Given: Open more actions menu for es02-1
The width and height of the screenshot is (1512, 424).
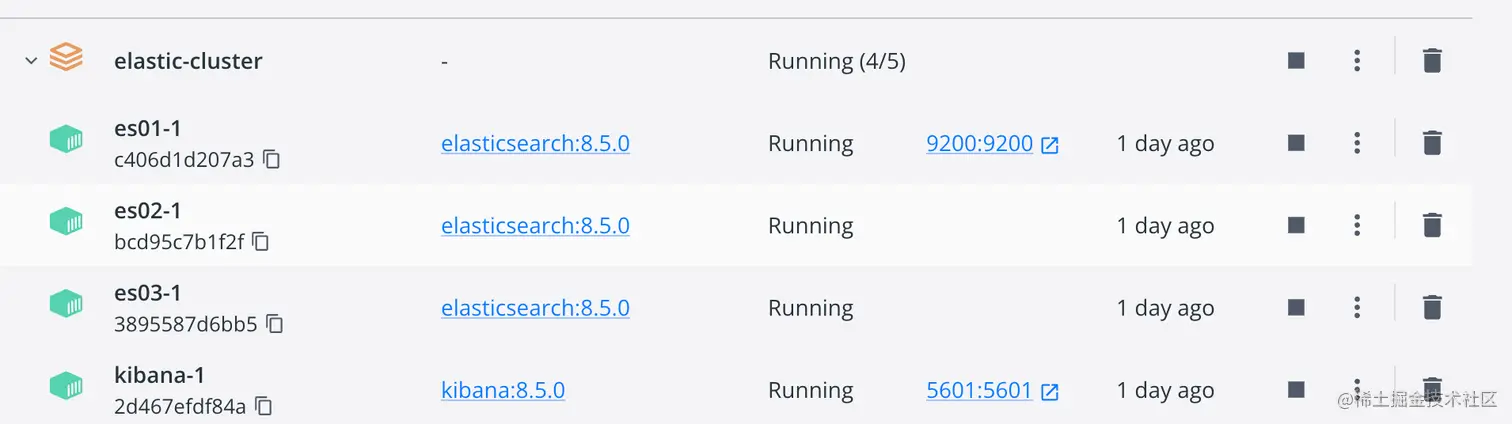Looking at the screenshot, I should pos(1356,225).
